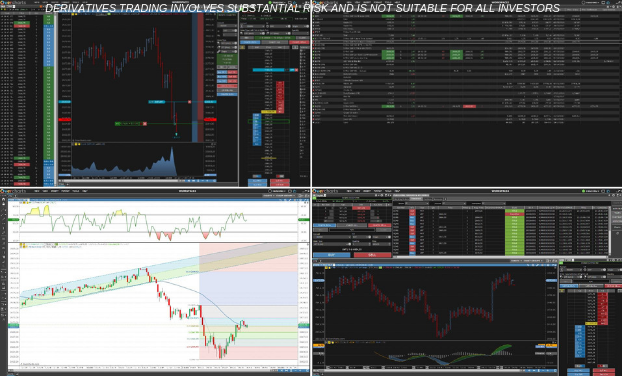Image resolution: width=622 pixels, height=376 pixels.
Task: Switch to the second tab of the orders table panel
Action: pos(416,198)
